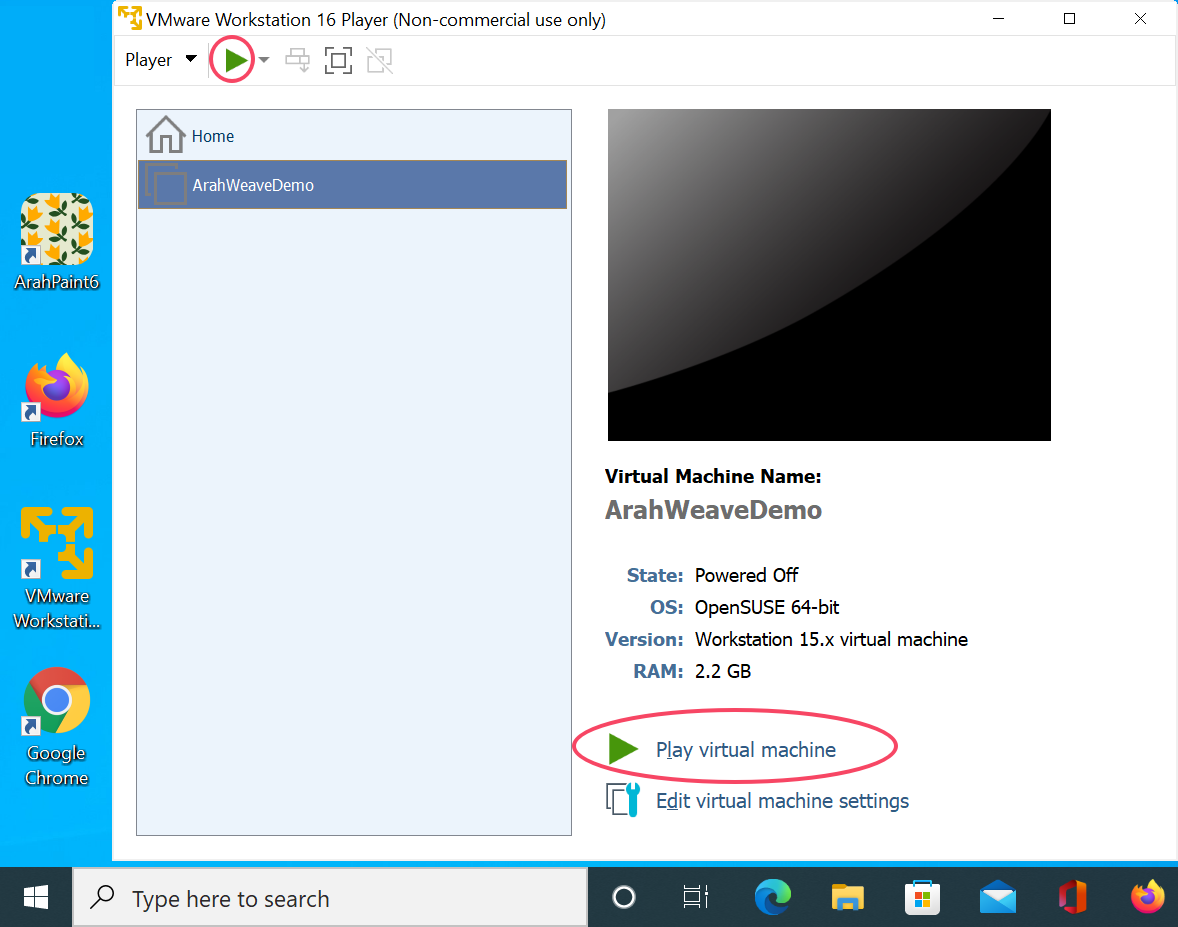Viewport: 1178px width, 927px height.
Task: Open Office from the taskbar
Action: (1073, 898)
